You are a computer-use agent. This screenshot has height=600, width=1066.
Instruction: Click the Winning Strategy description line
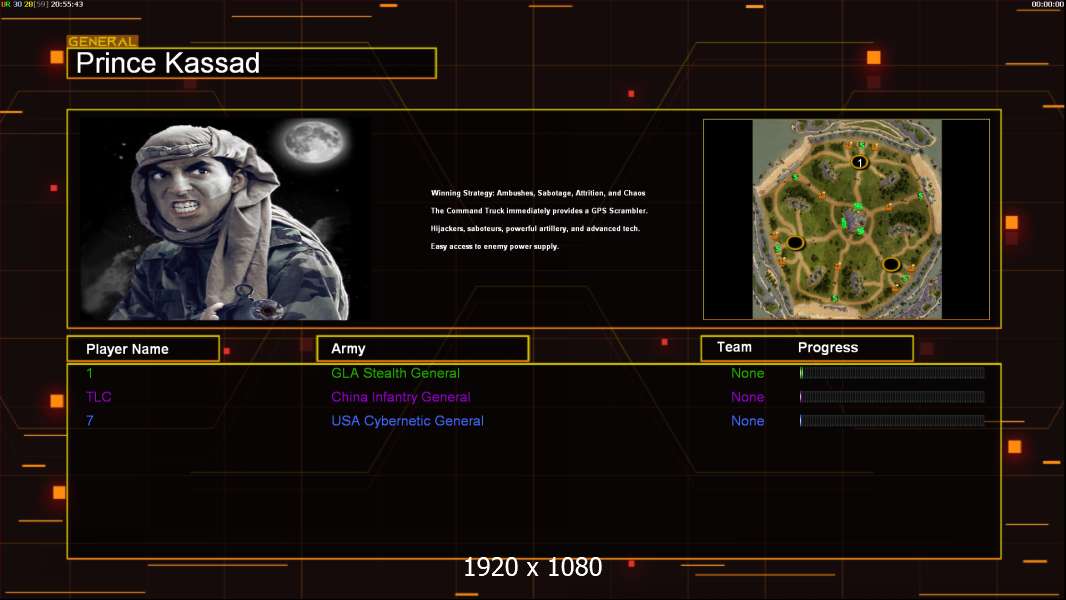pyautogui.click(x=538, y=193)
